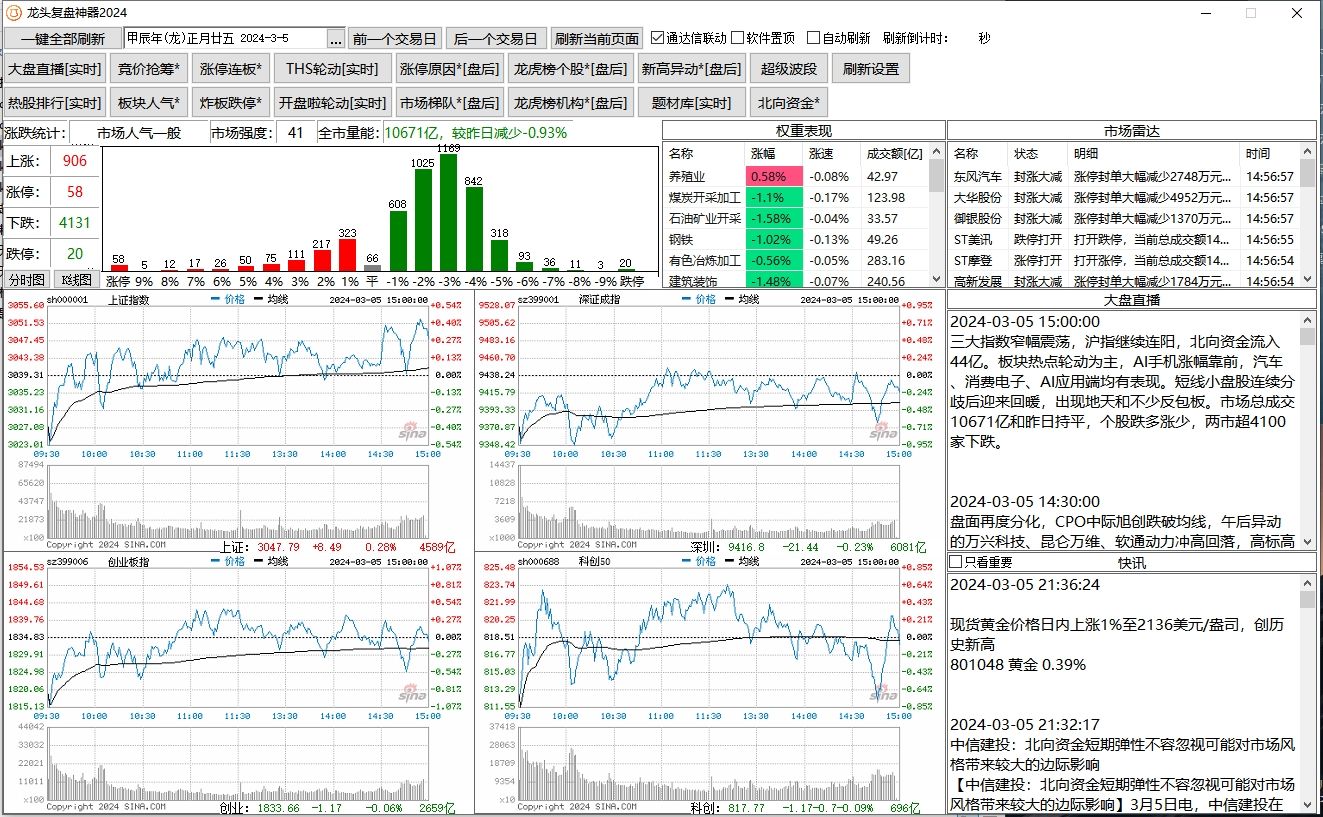Select 东风汽车 in 市场雷达
1323x817 pixels.
tap(1123, 176)
